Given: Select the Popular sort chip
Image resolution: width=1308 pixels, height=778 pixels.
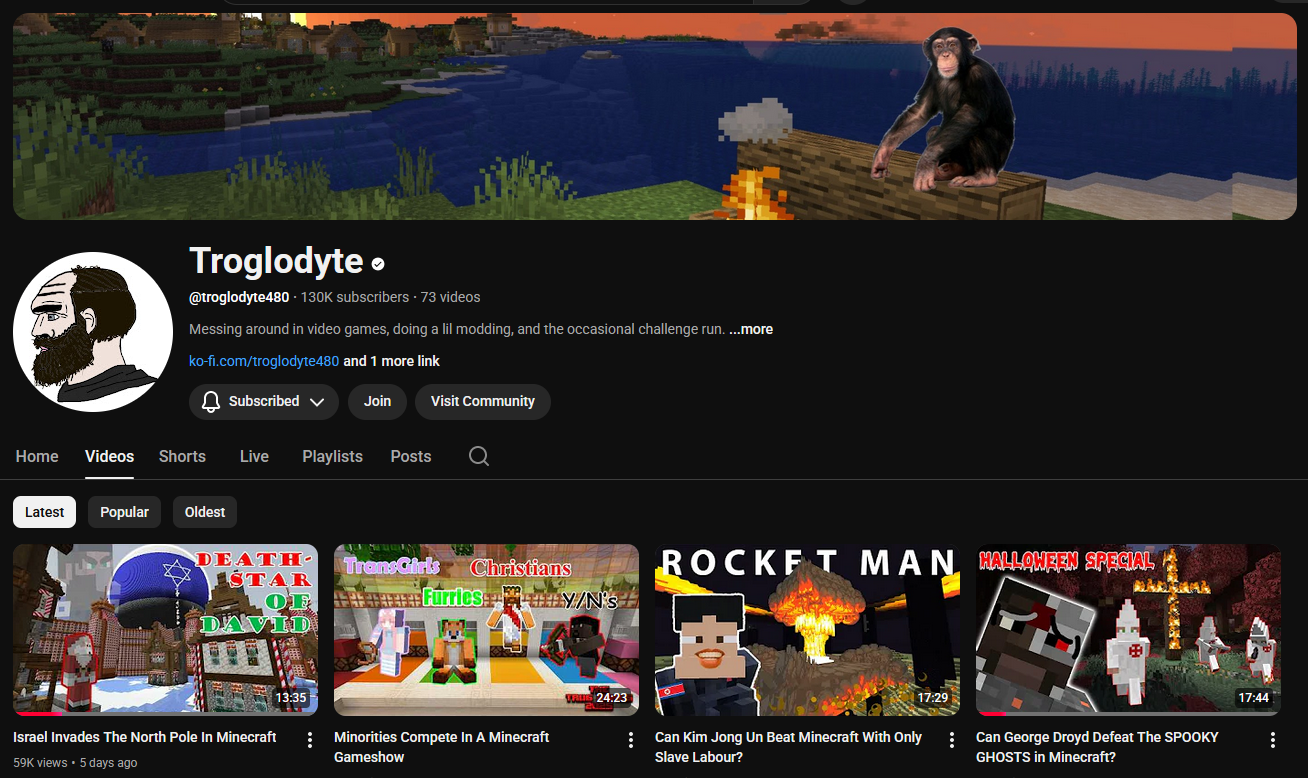Looking at the screenshot, I should pos(124,512).
